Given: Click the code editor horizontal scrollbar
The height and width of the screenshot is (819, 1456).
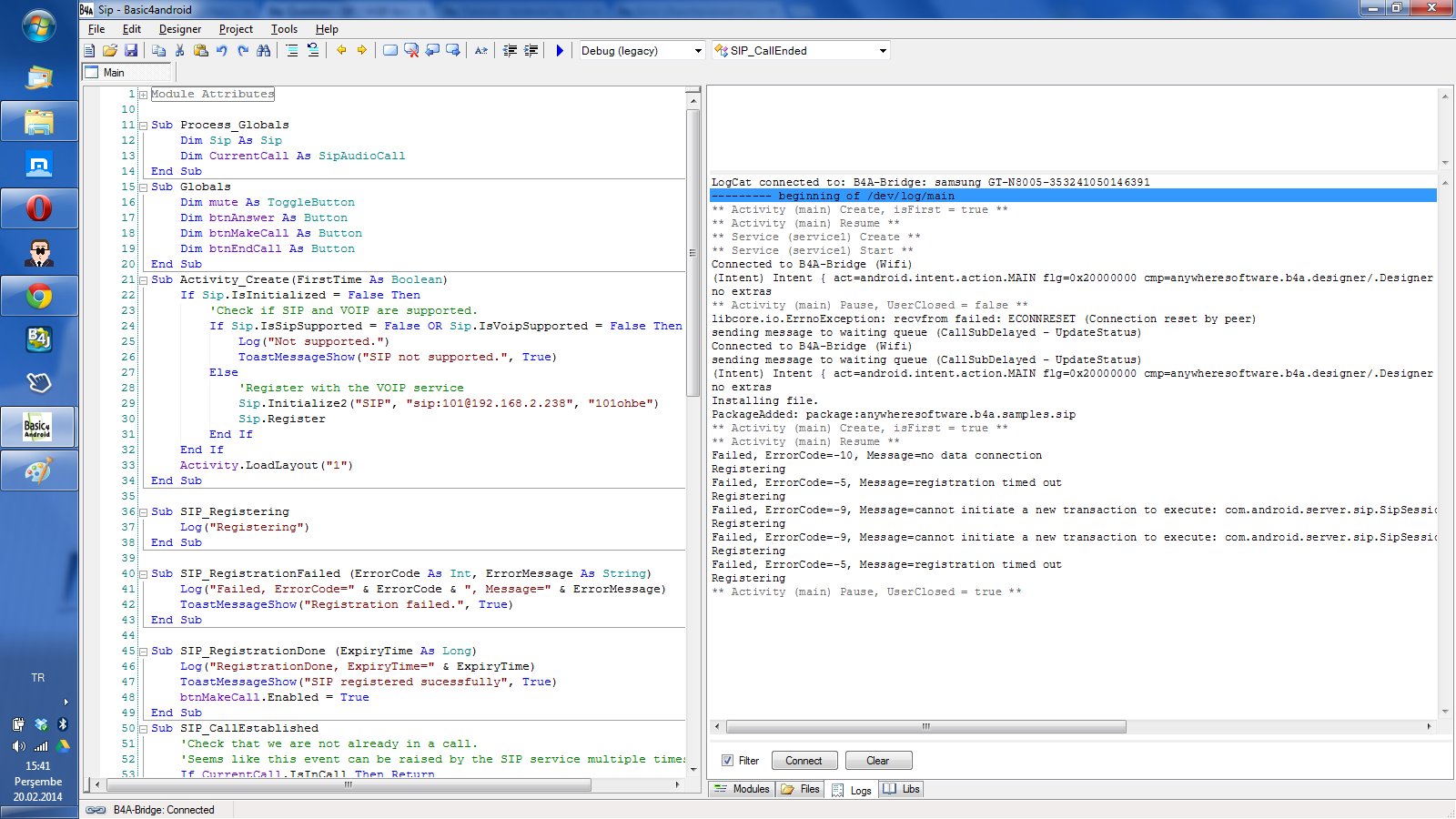Looking at the screenshot, I should [x=349, y=784].
